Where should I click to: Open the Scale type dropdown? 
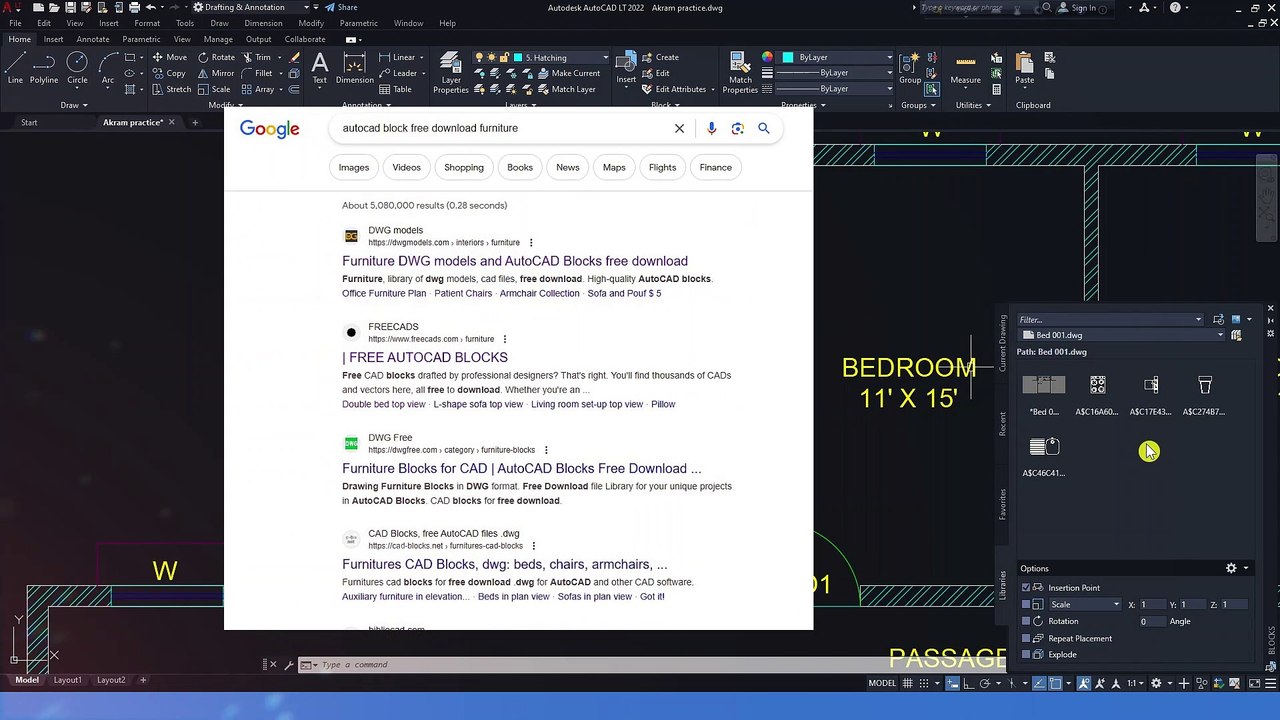(x=1083, y=604)
